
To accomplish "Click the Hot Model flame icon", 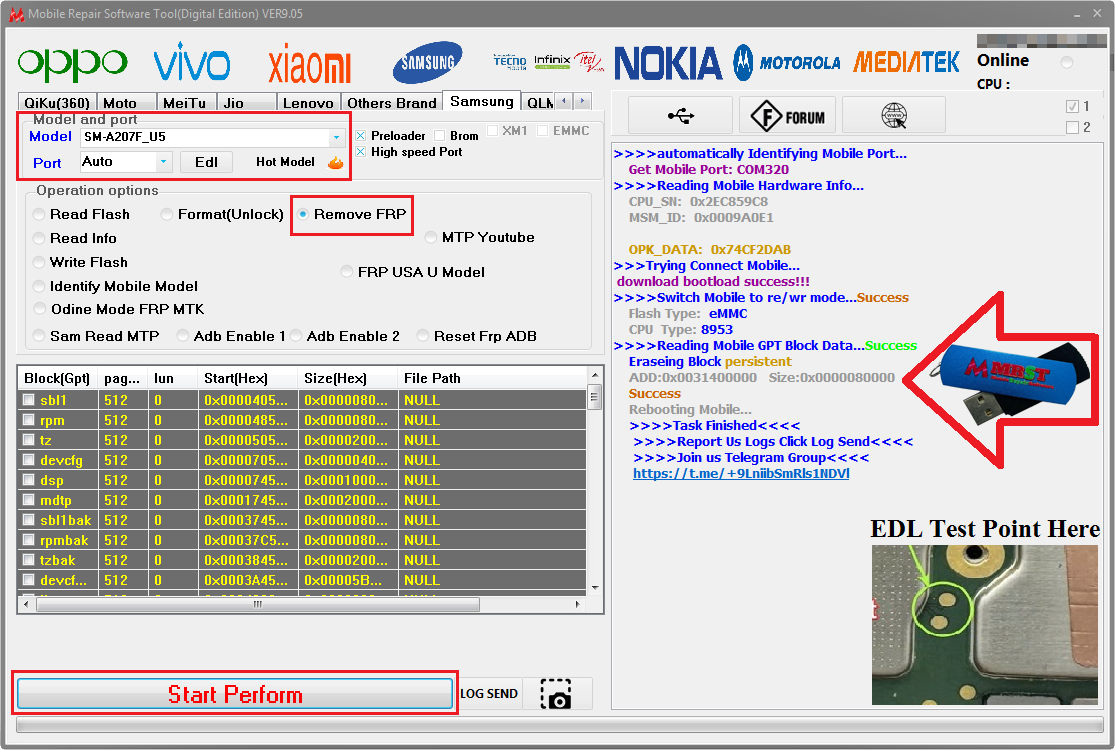I will 336,162.
